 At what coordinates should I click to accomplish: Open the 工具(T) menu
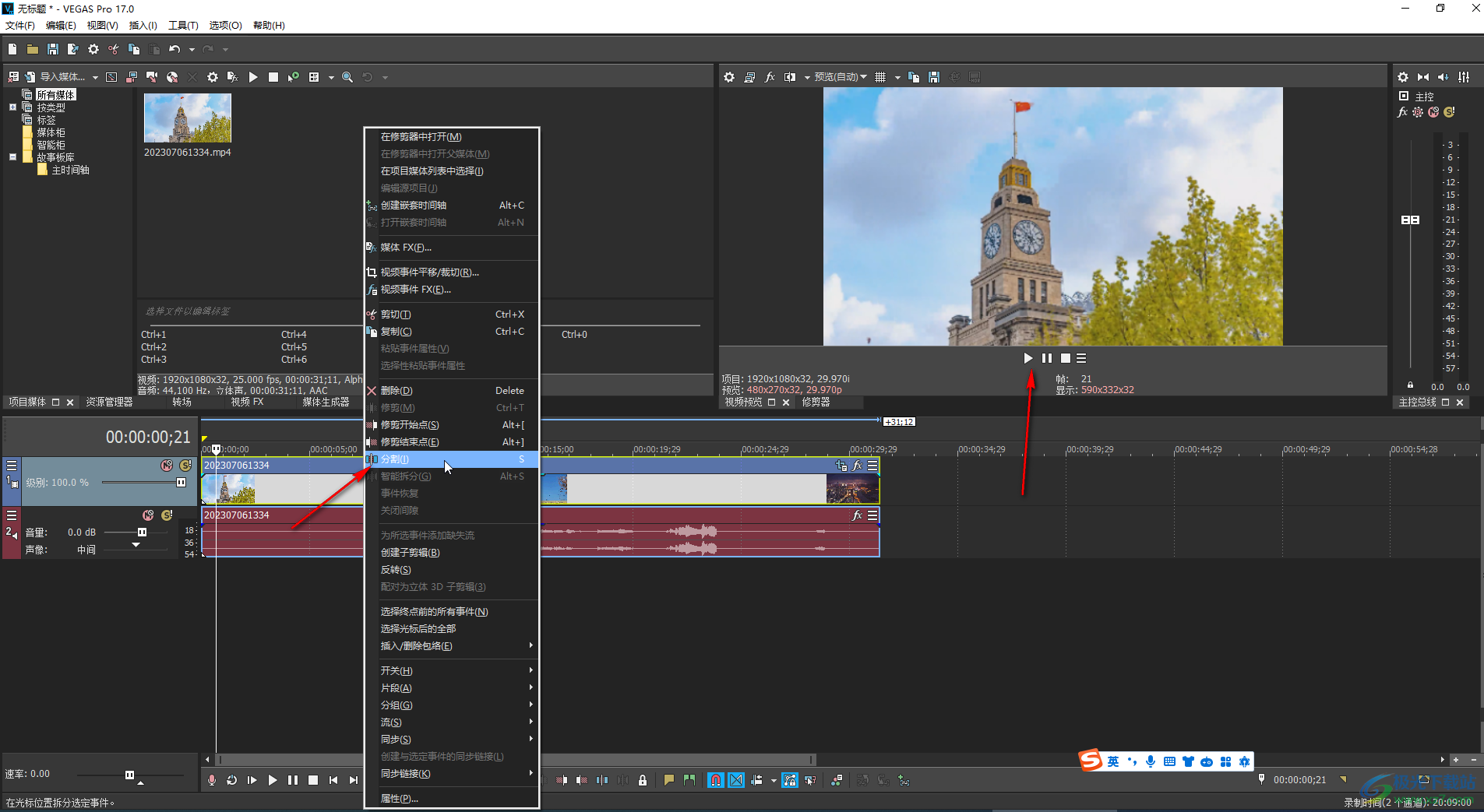tap(183, 26)
